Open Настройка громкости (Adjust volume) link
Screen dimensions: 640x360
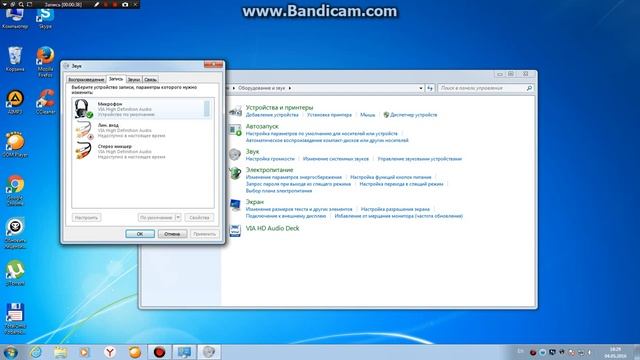[x=270, y=159]
